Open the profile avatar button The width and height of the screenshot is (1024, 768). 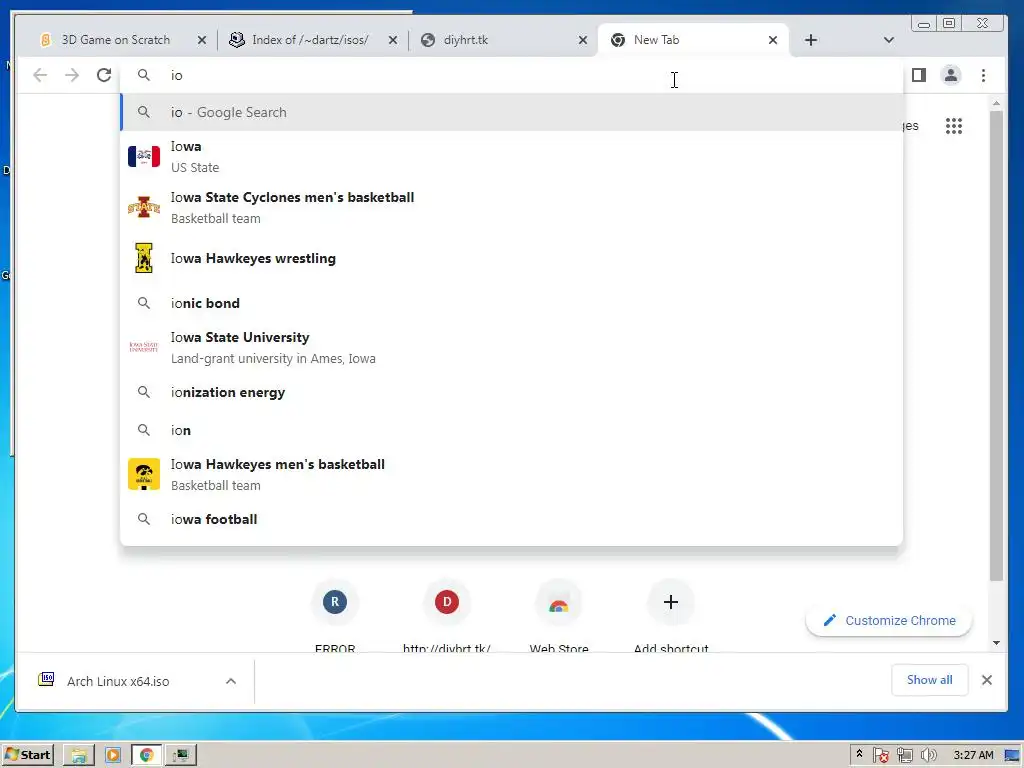951,75
